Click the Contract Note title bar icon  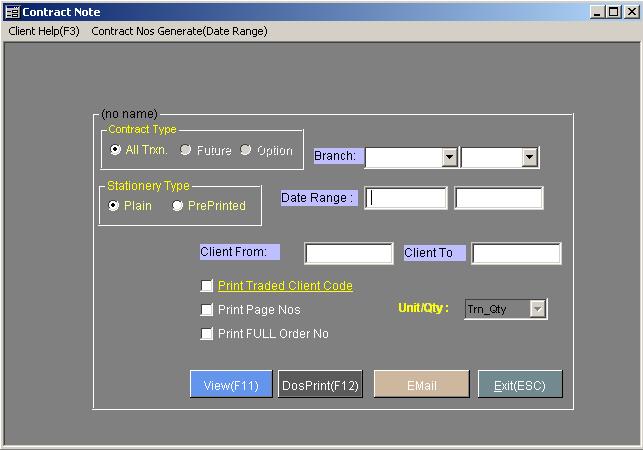point(12,12)
